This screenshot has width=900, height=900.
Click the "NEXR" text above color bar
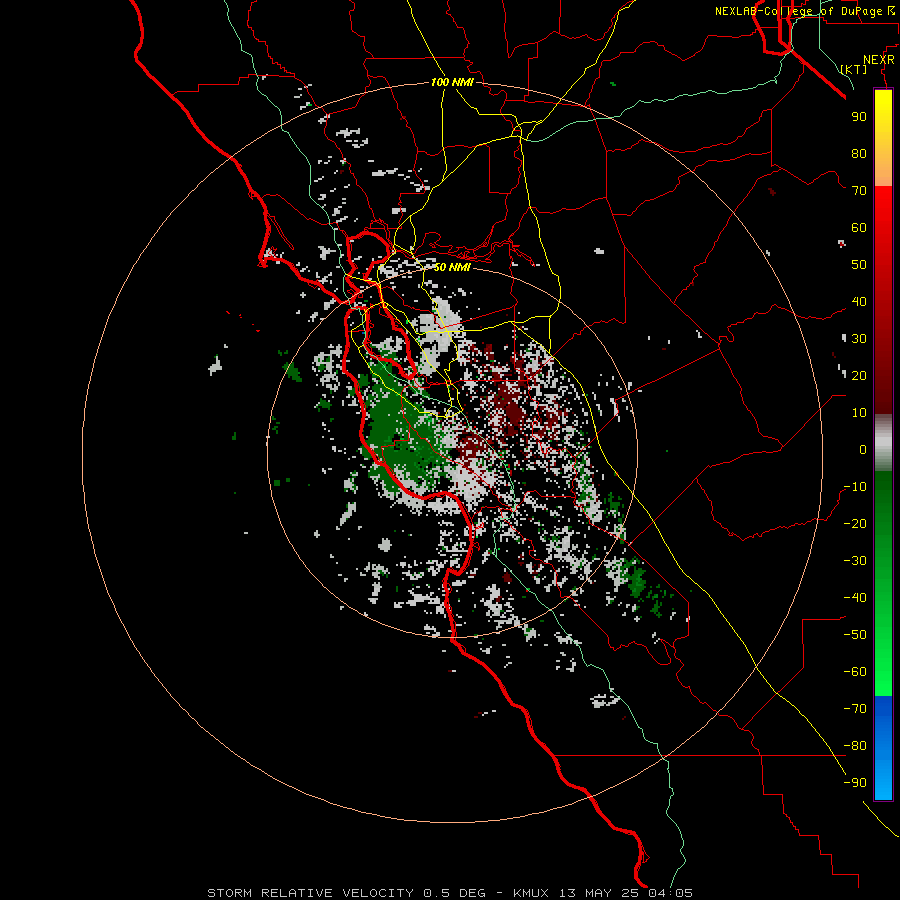[x=879, y=60]
